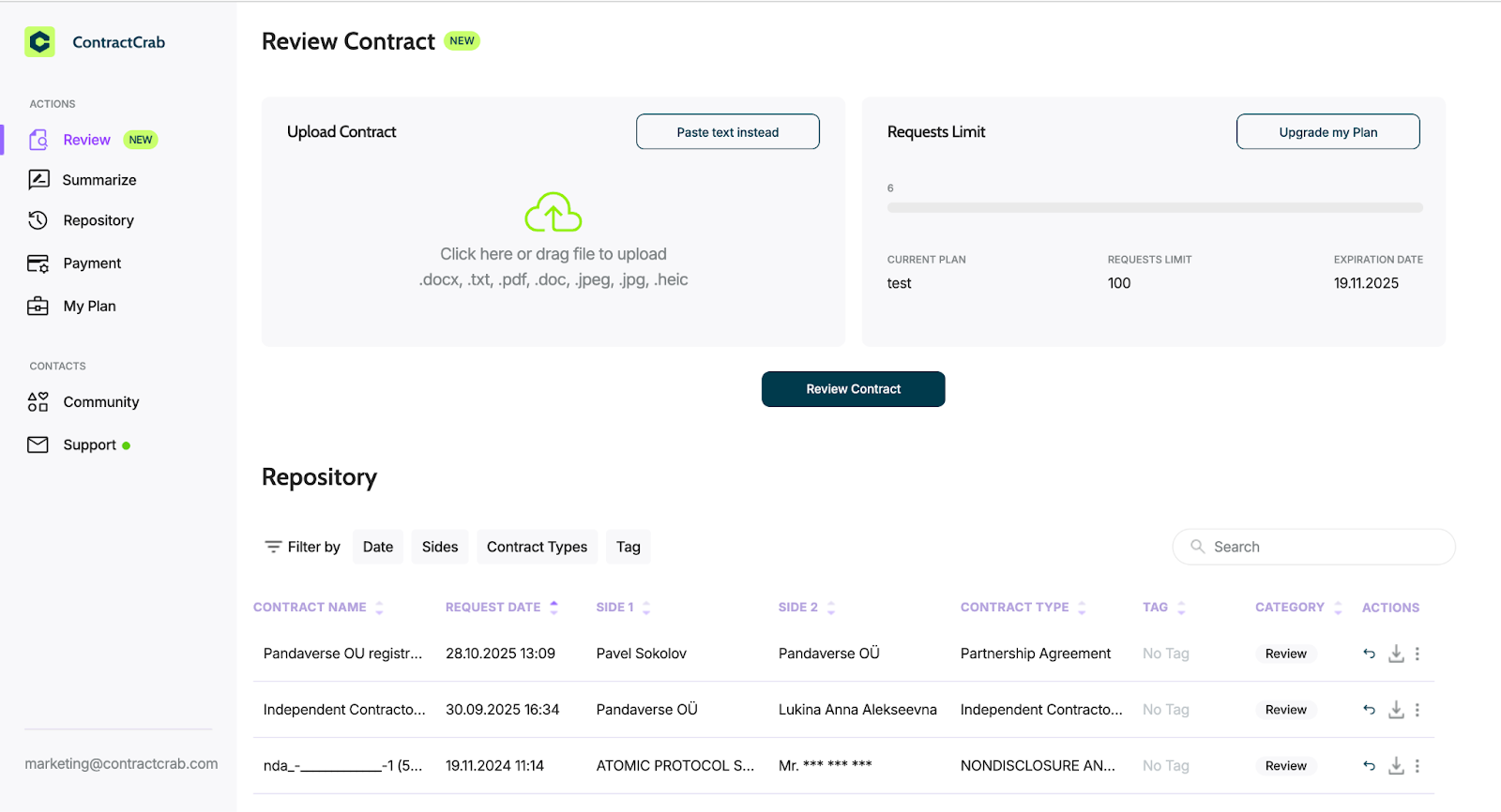Viewport: 1501px width, 812px height.
Task: Open Summarize in the sidebar
Action: [99, 180]
